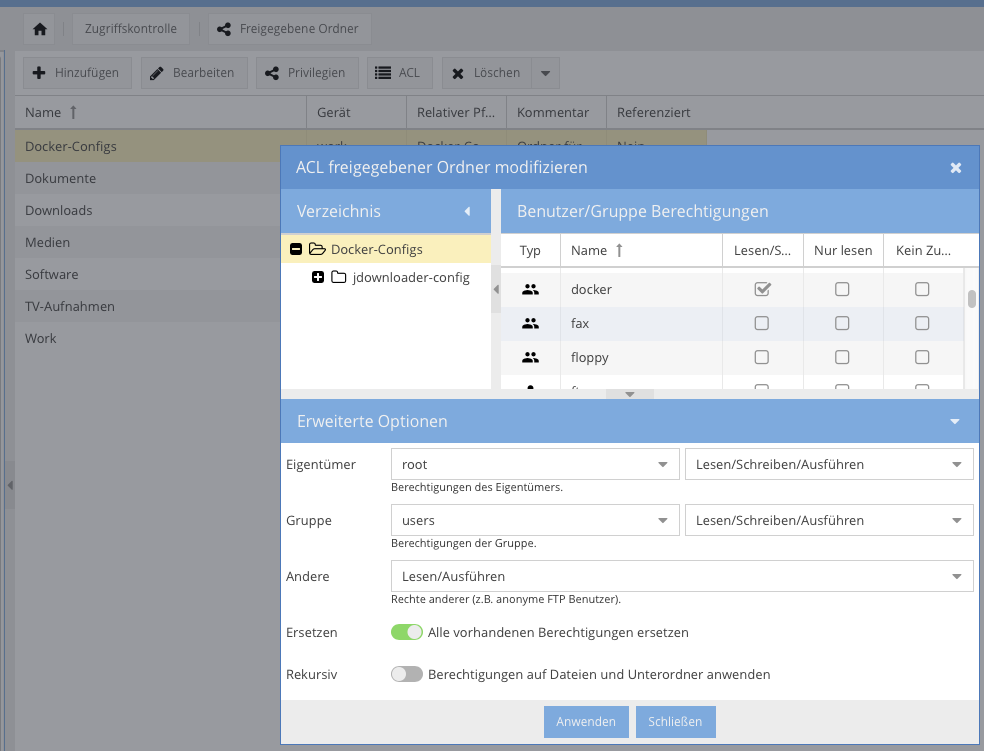
Task: Select jdownloader-config folder in tree
Action: coord(411,277)
